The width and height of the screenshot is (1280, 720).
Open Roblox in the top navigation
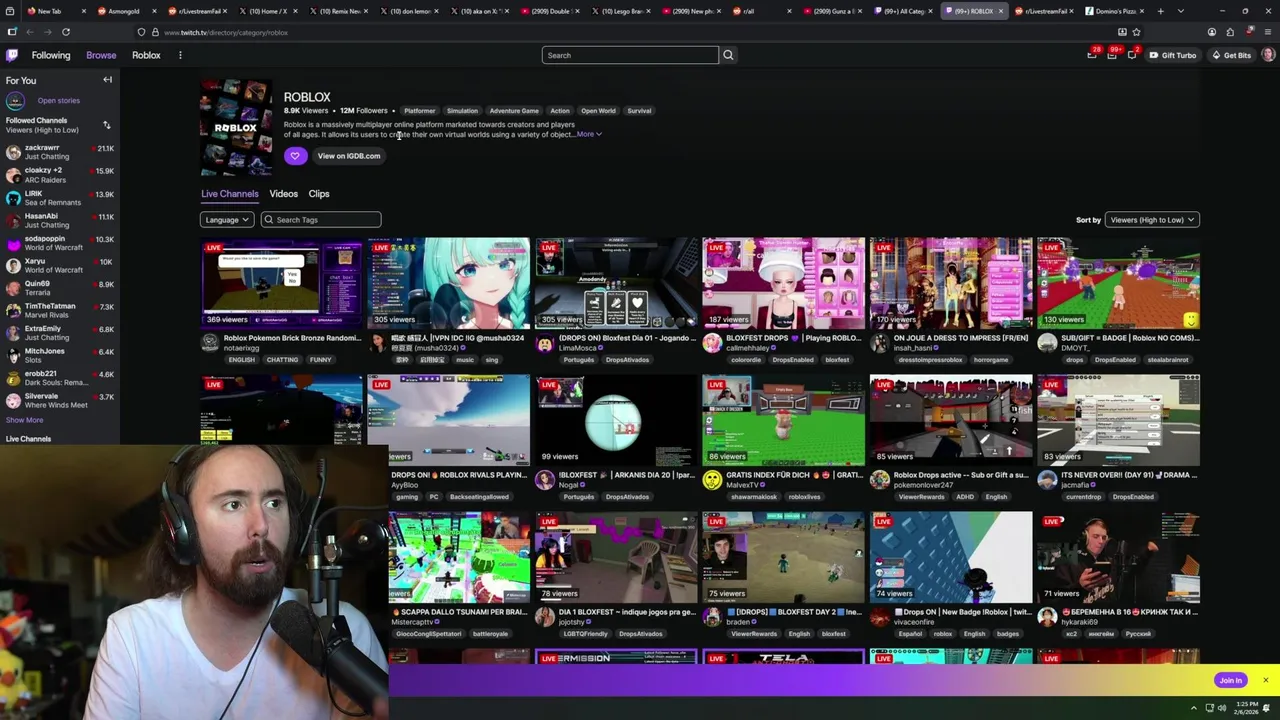[x=146, y=55]
